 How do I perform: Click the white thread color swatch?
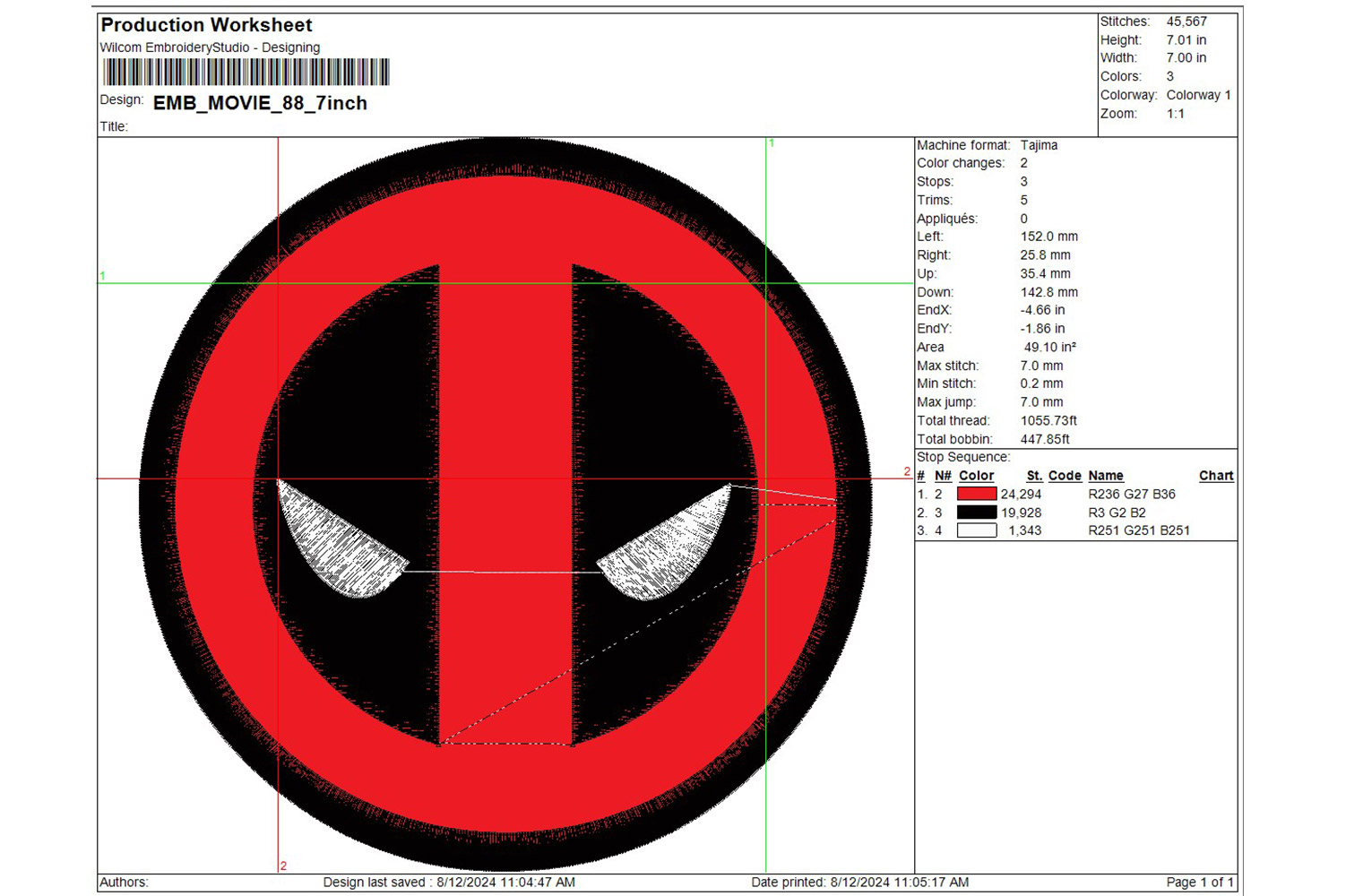coord(977,530)
